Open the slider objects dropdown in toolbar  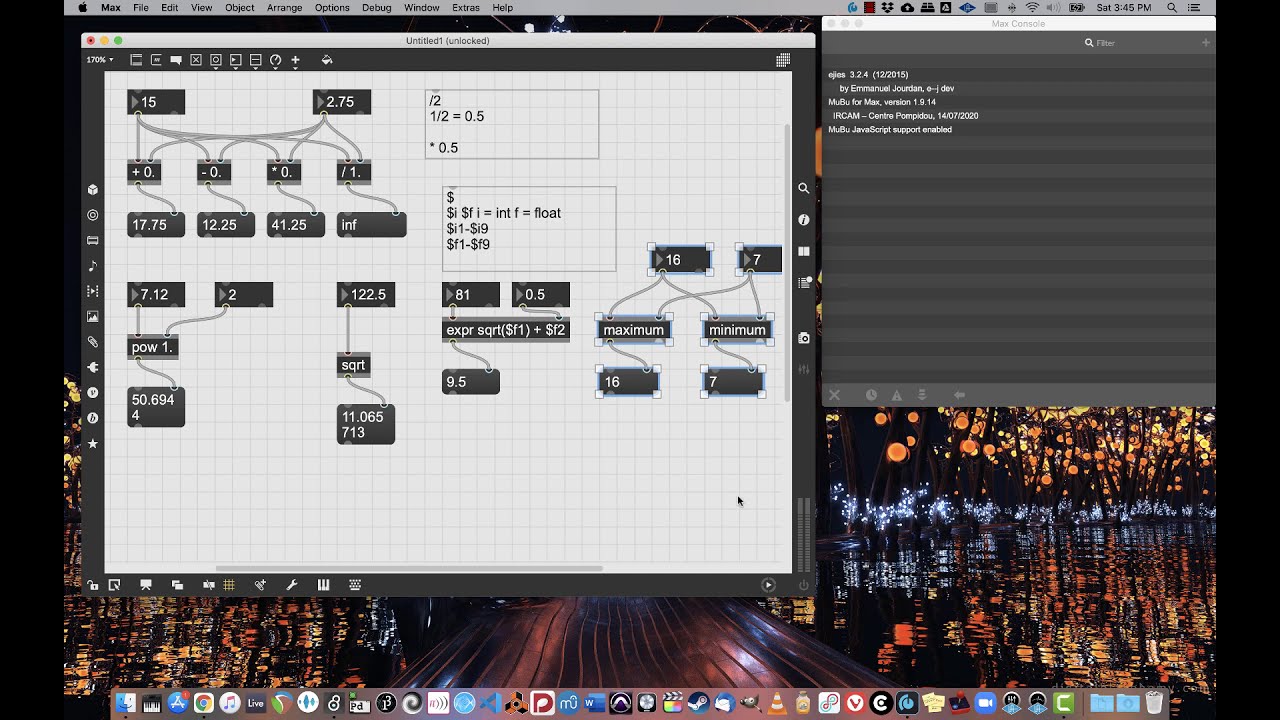coord(256,60)
